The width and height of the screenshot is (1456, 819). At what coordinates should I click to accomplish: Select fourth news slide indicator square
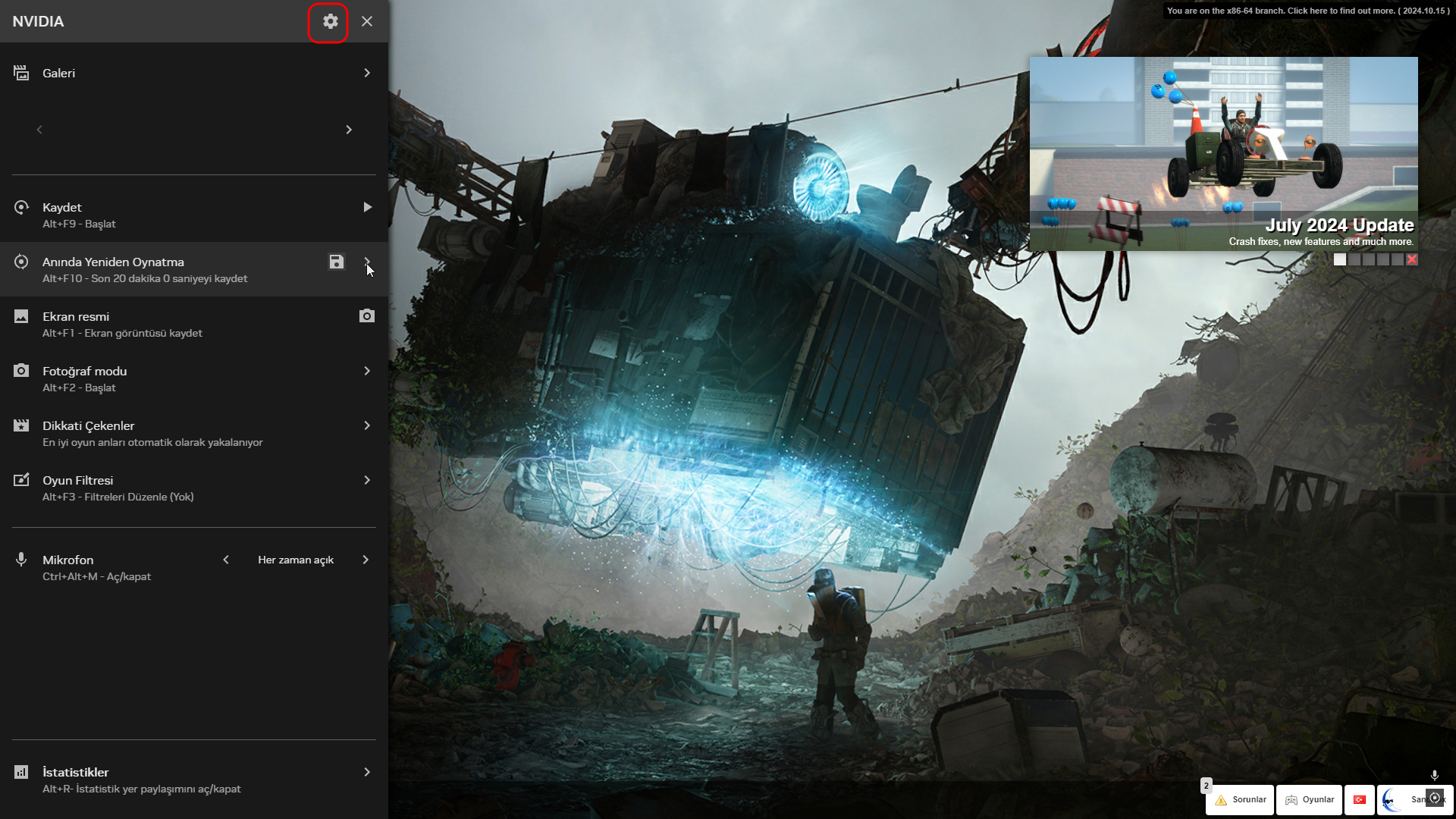(1383, 260)
